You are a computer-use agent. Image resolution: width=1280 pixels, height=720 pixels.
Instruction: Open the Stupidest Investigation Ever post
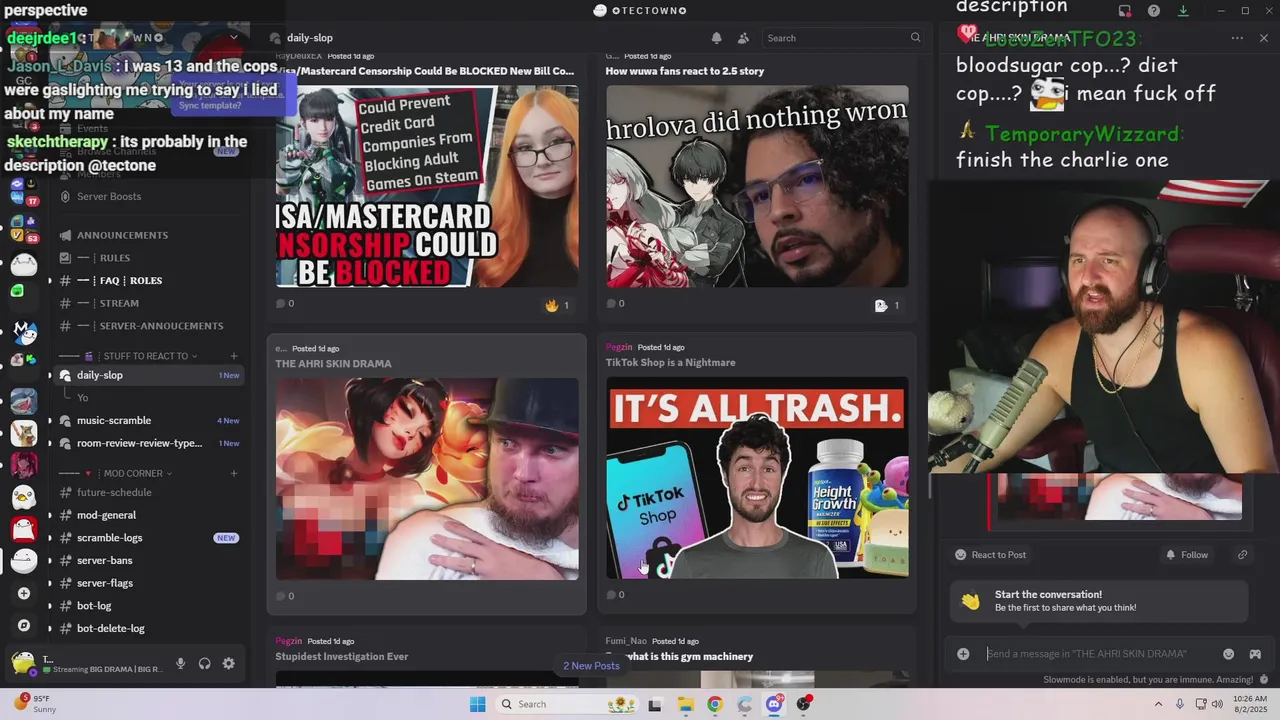pos(342,657)
